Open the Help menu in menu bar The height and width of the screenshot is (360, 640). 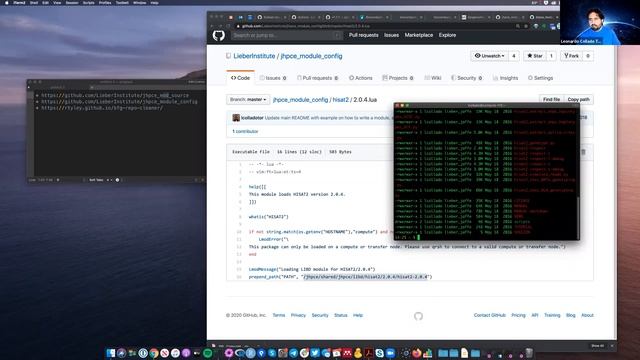[x=154, y=2]
